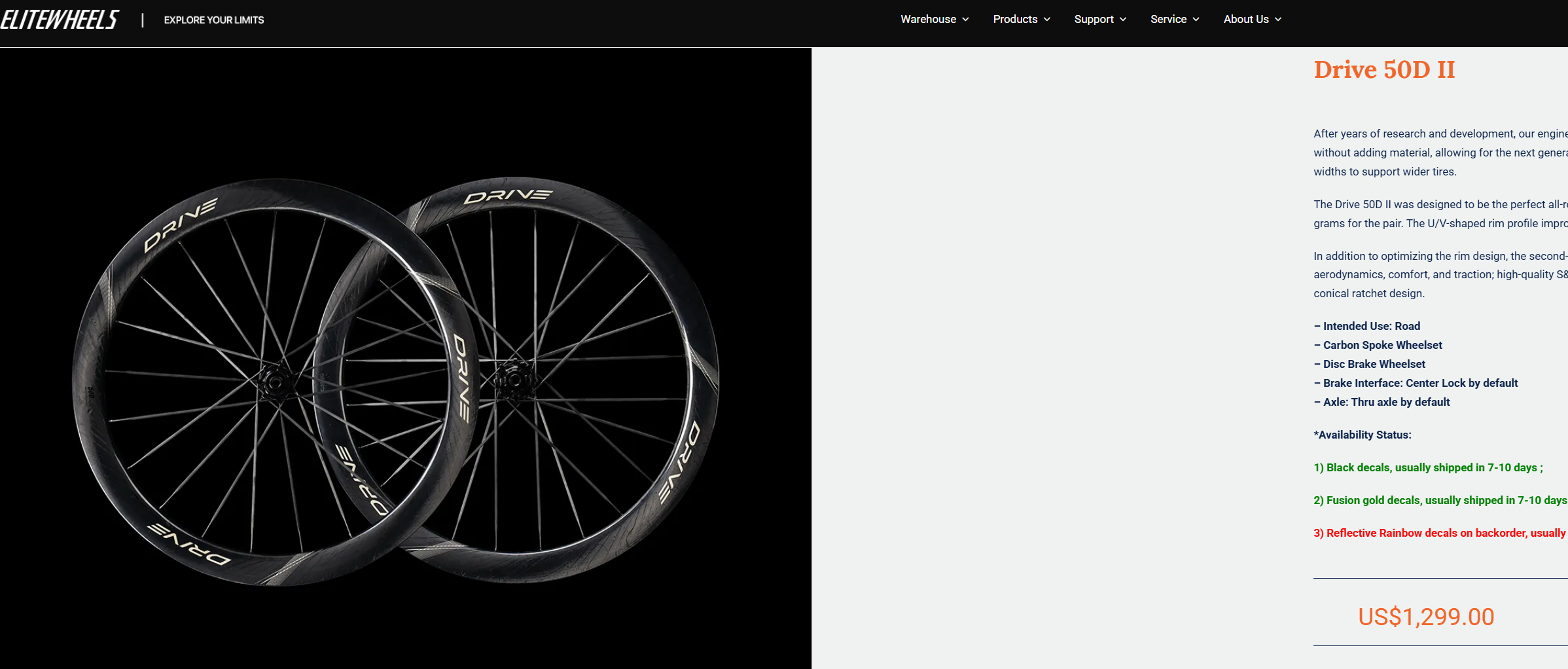Click the Intended Use: Road line
Image resolution: width=1568 pixels, height=669 pixels.
point(1367,326)
